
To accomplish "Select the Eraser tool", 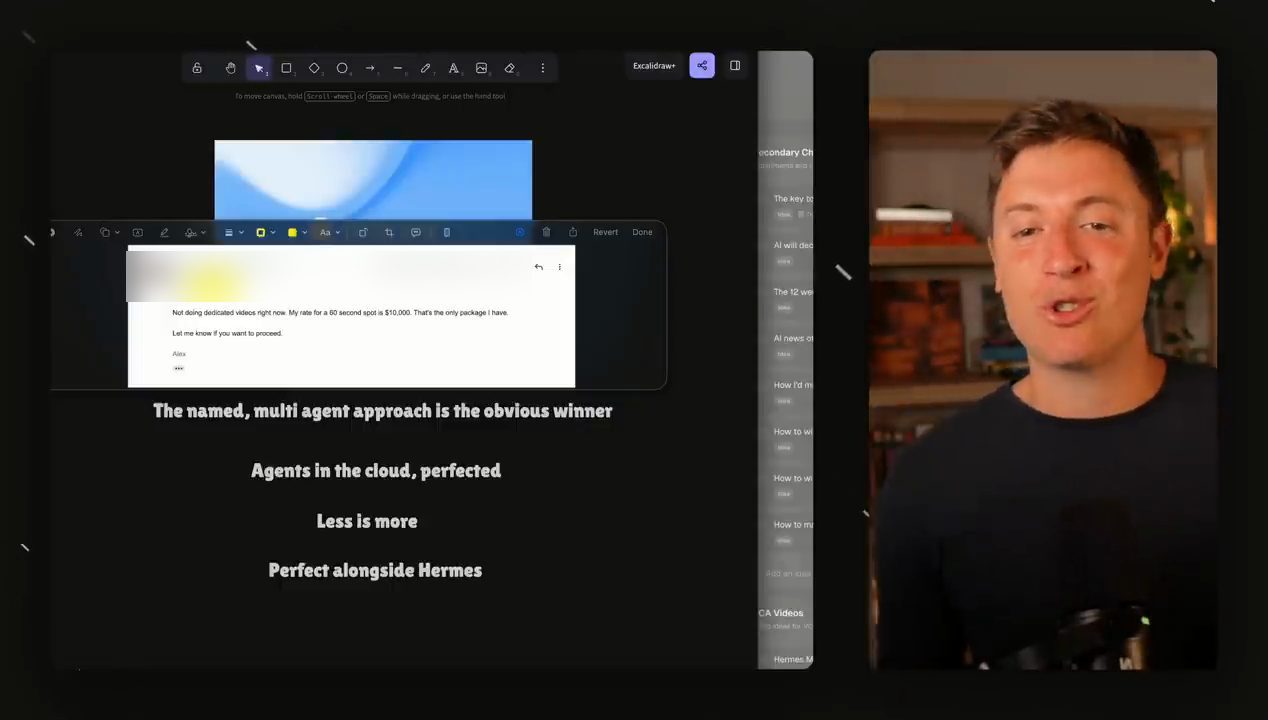I will (510, 68).
